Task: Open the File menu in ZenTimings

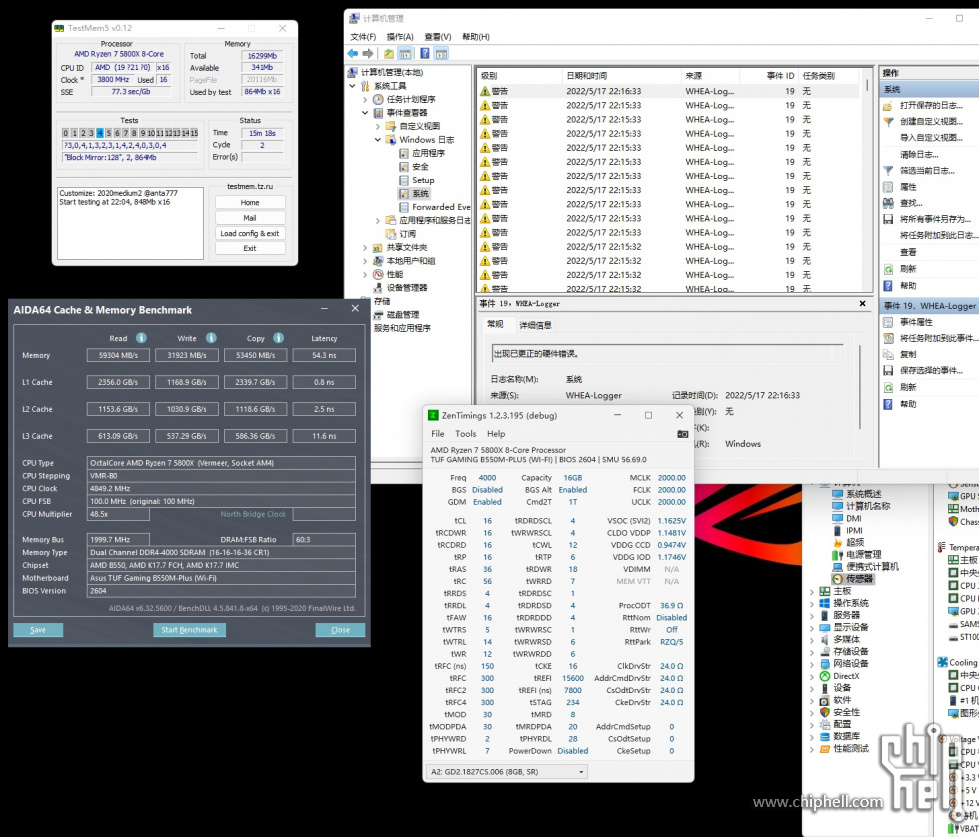Action: 438,434
